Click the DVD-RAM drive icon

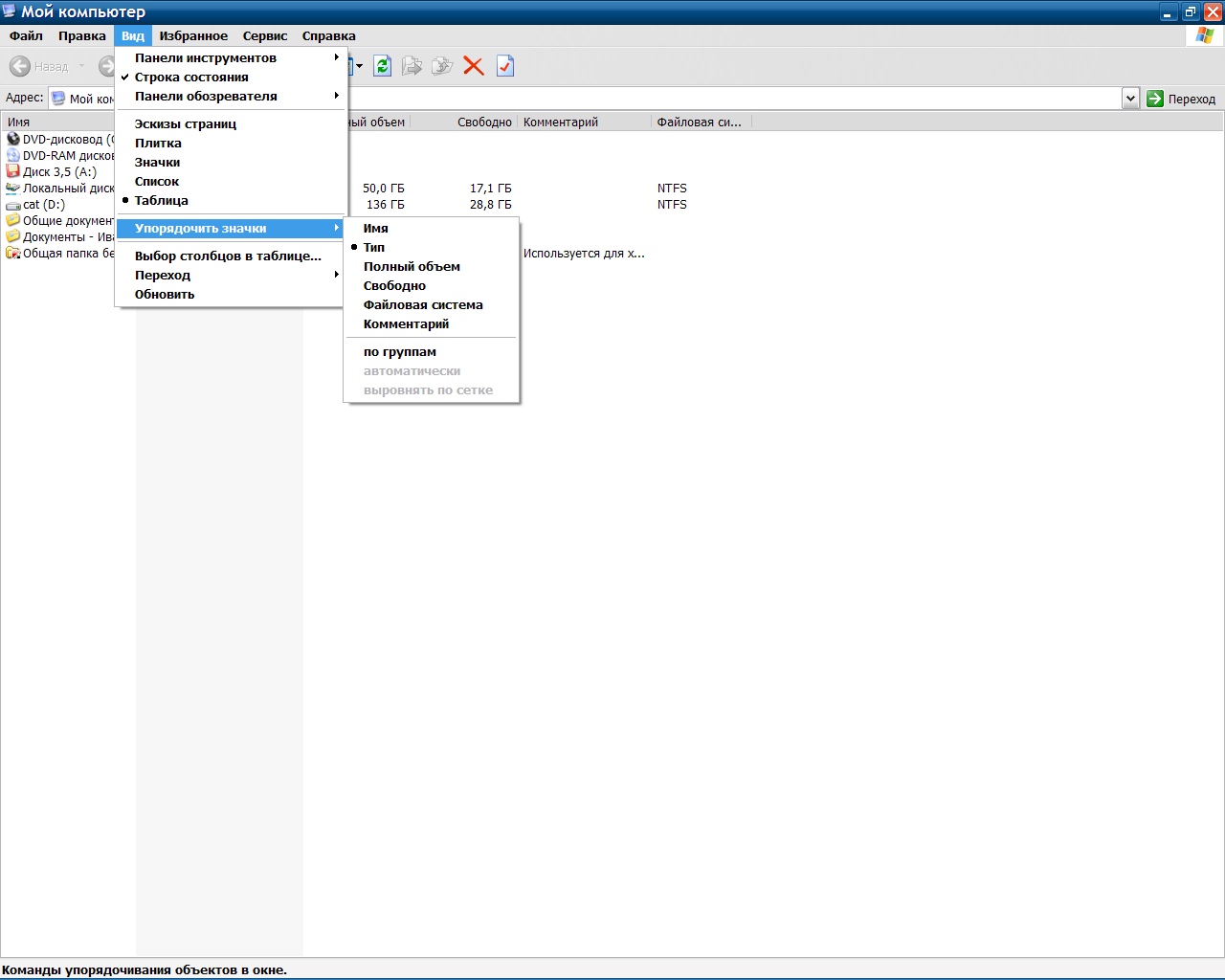pyautogui.click(x=13, y=155)
